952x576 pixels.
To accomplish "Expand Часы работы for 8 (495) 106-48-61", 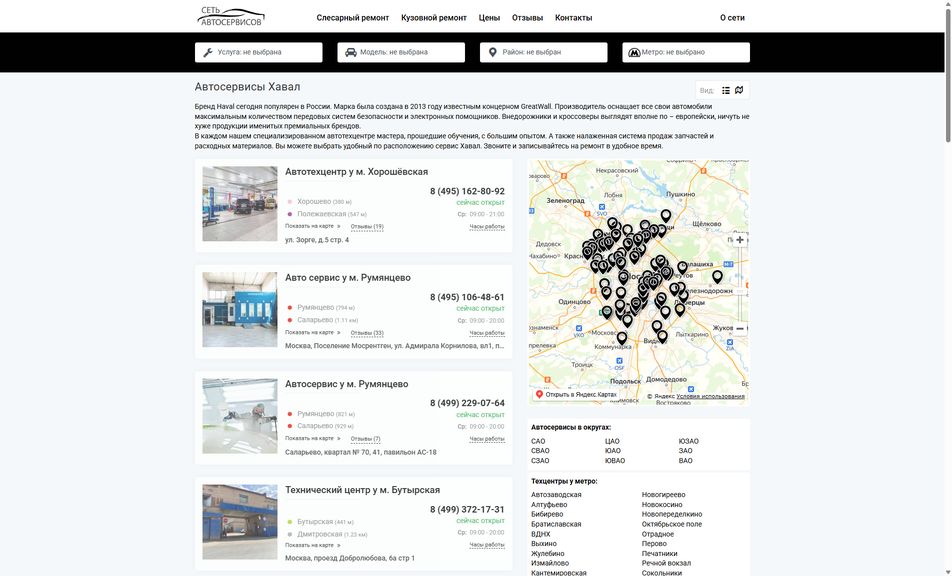I will click(487, 333).
